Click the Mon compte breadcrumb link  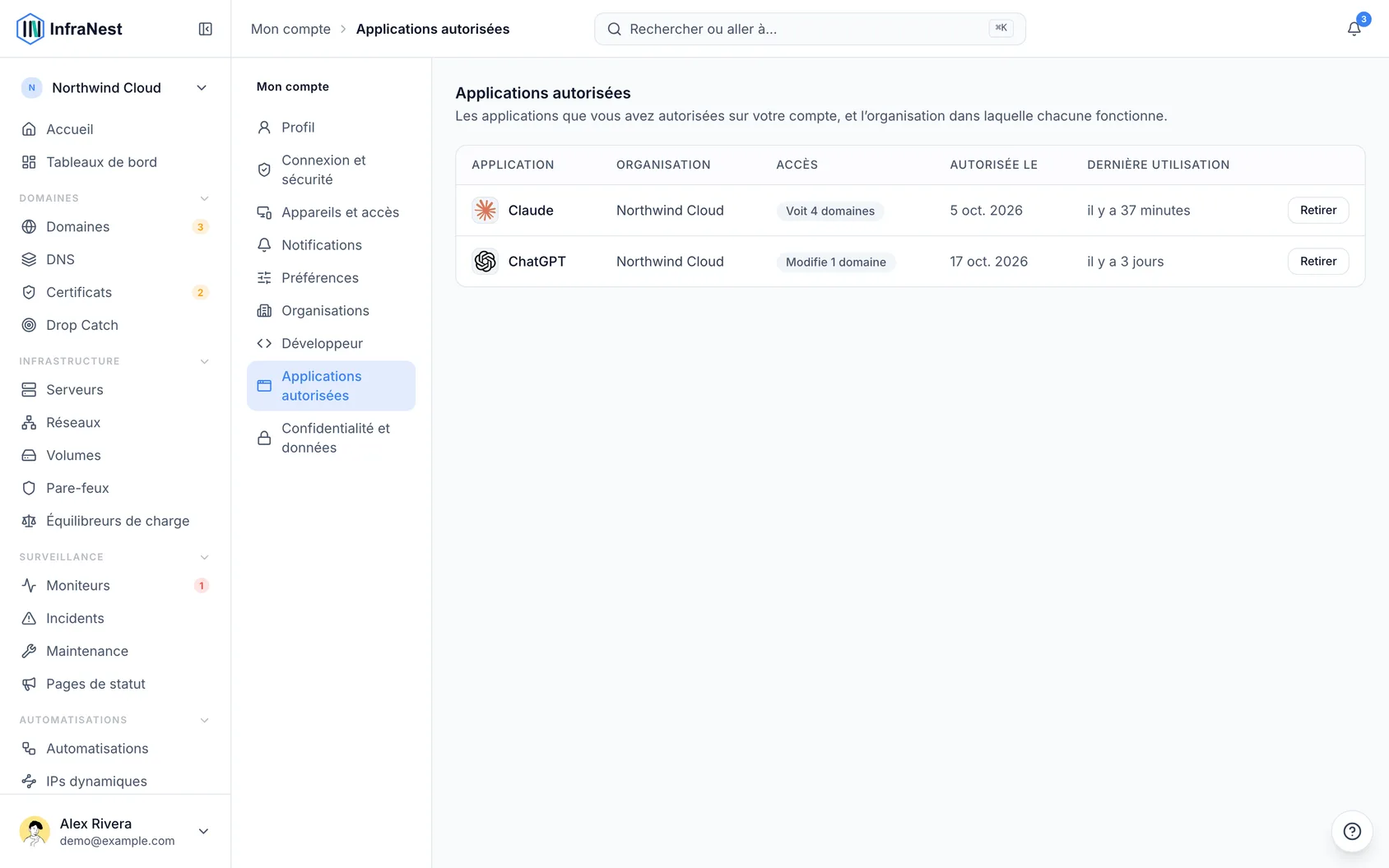click(290, 29)
